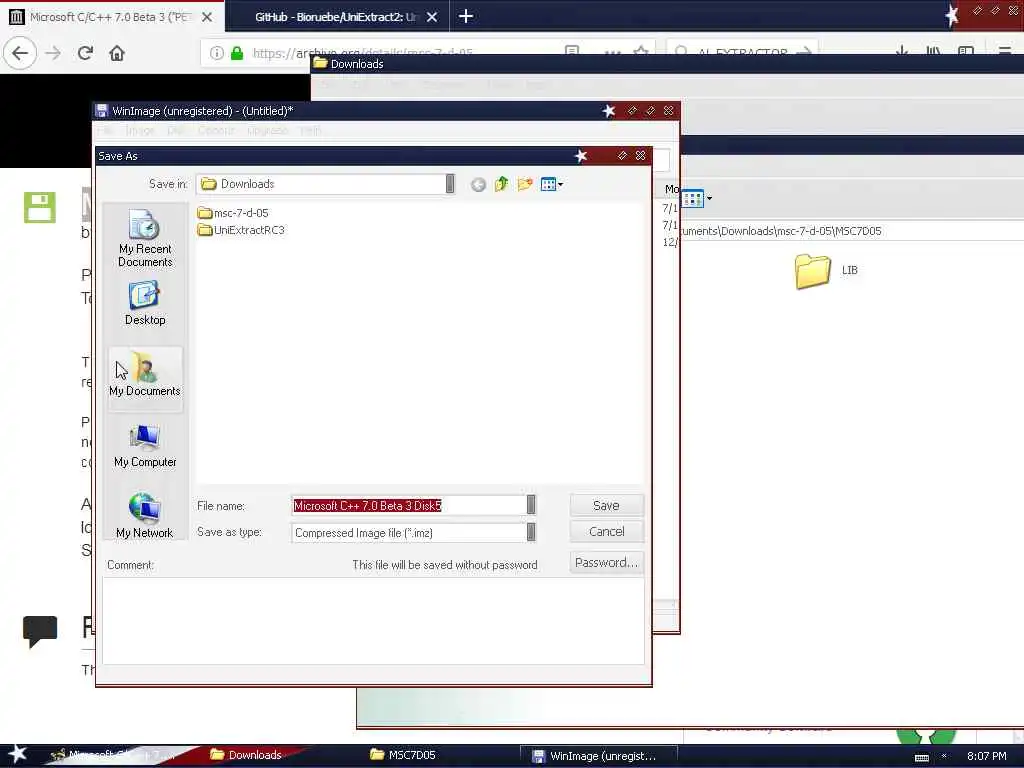The image size is (1024, 768).
Task: Click the browser Forward arrow
Action: [x=53, y=53]
